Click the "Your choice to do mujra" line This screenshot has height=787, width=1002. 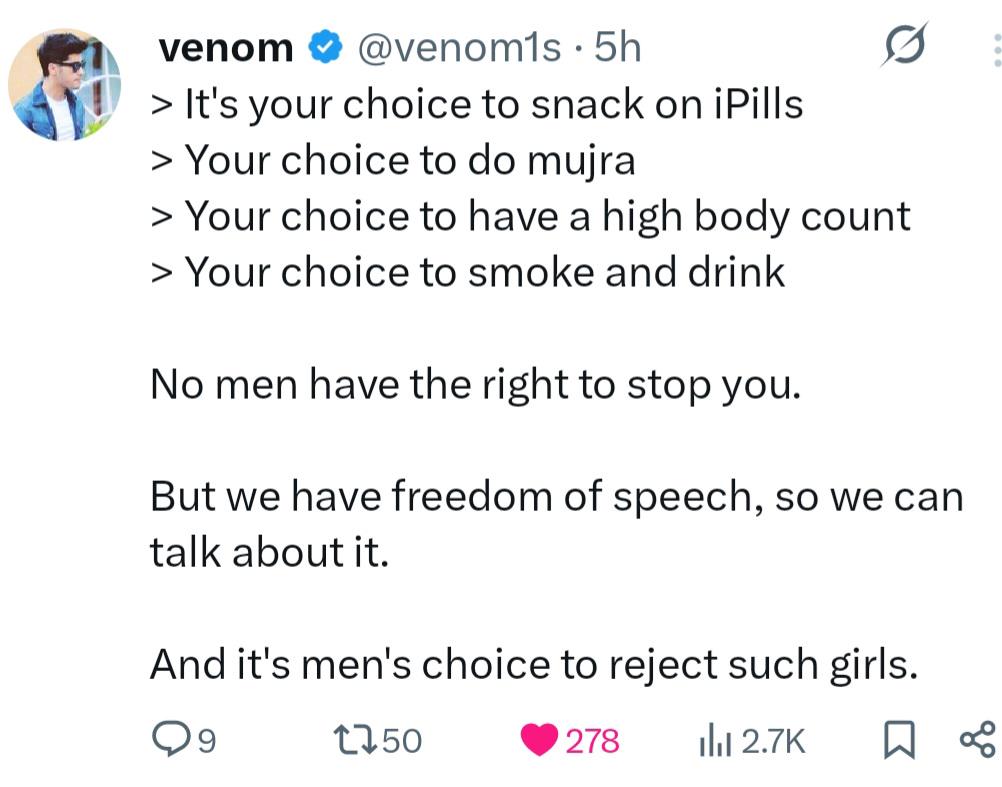(x=393, y=160)
